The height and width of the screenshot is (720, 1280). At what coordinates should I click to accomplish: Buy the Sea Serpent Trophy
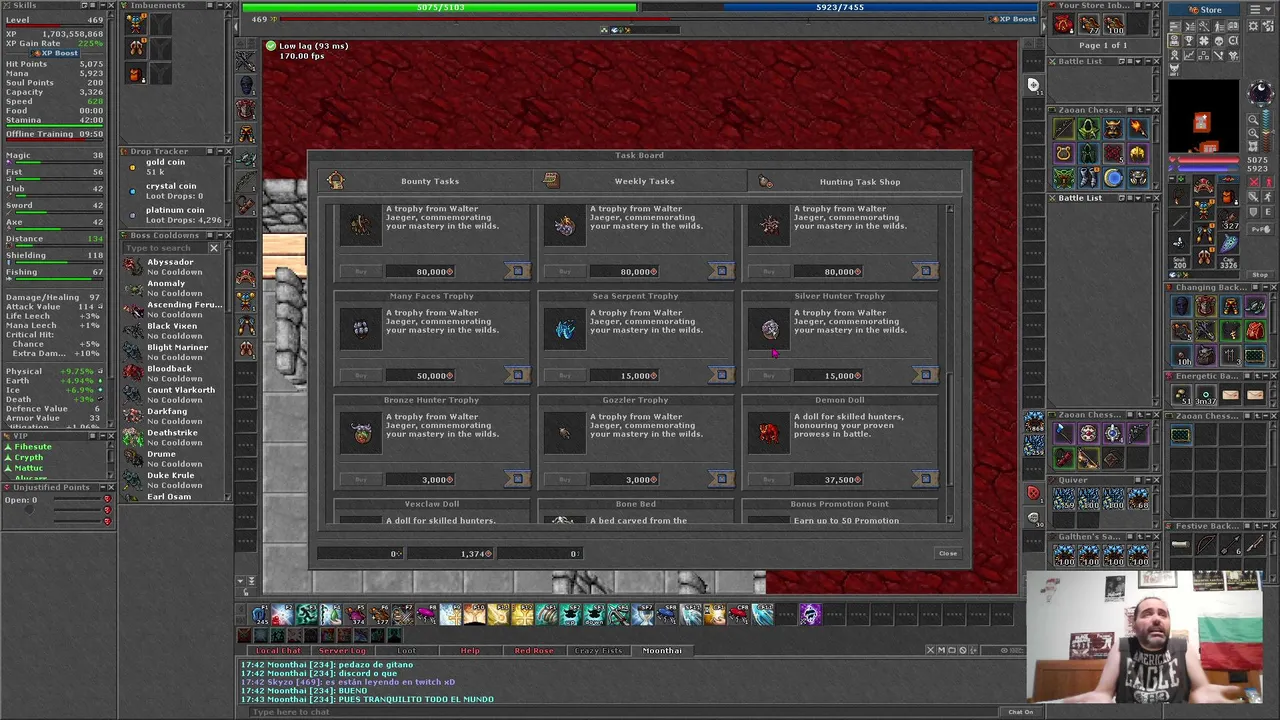coord(565,375)
